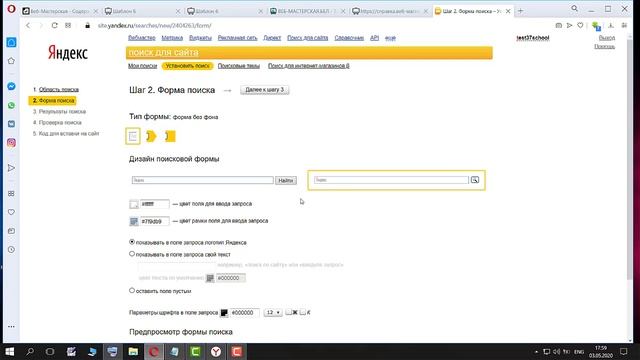Click the #7f9db9 border color input

point(154,221)
